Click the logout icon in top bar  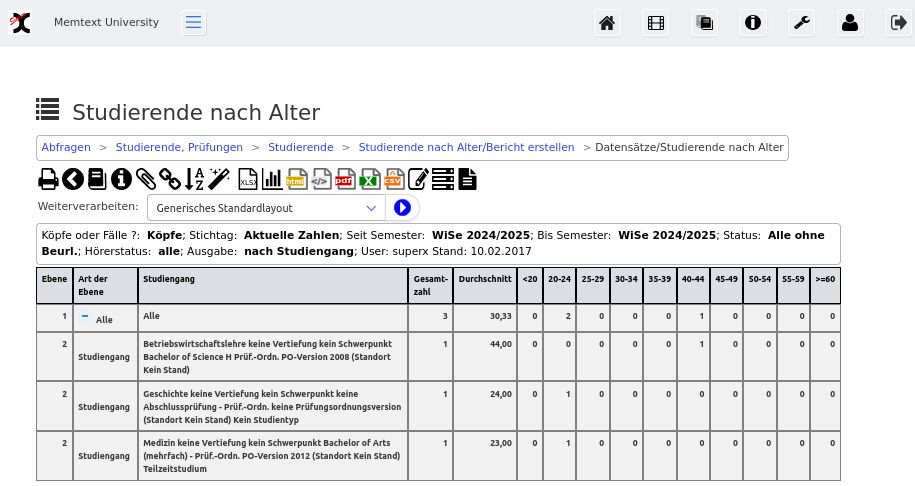pos(897,23)
